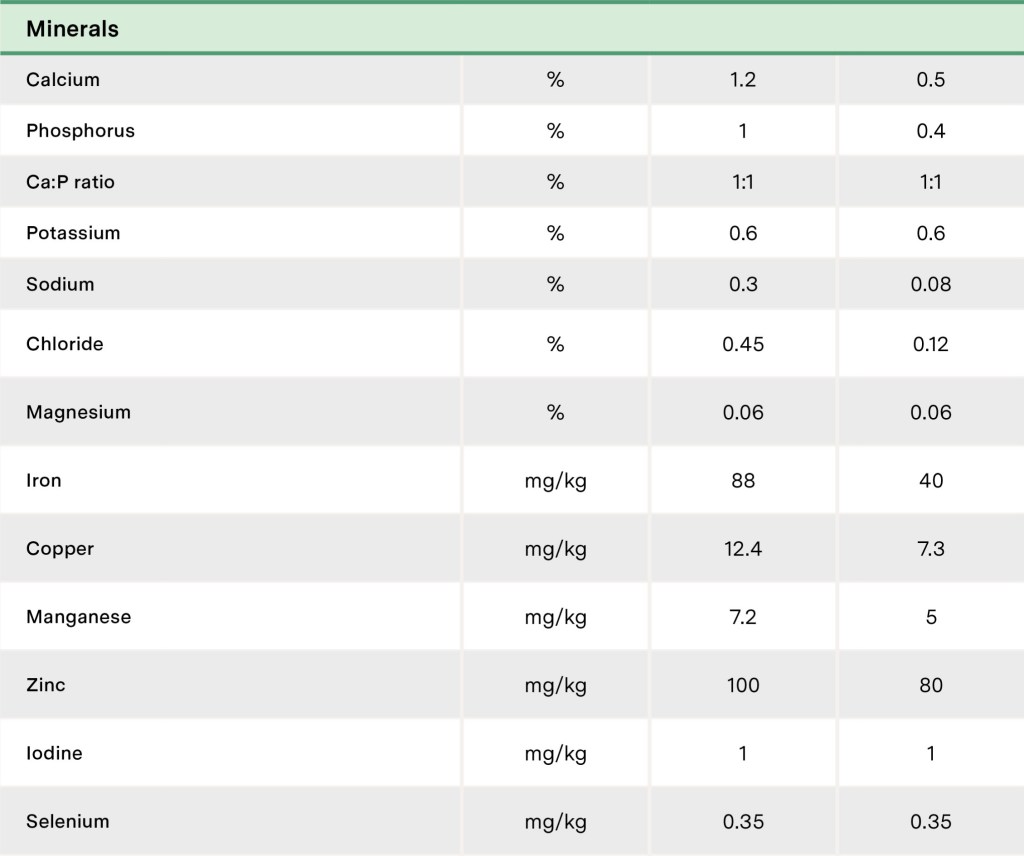1024x856 pixels.
Task: Click the 0.45 Chloride value
Action: point(743,344)
